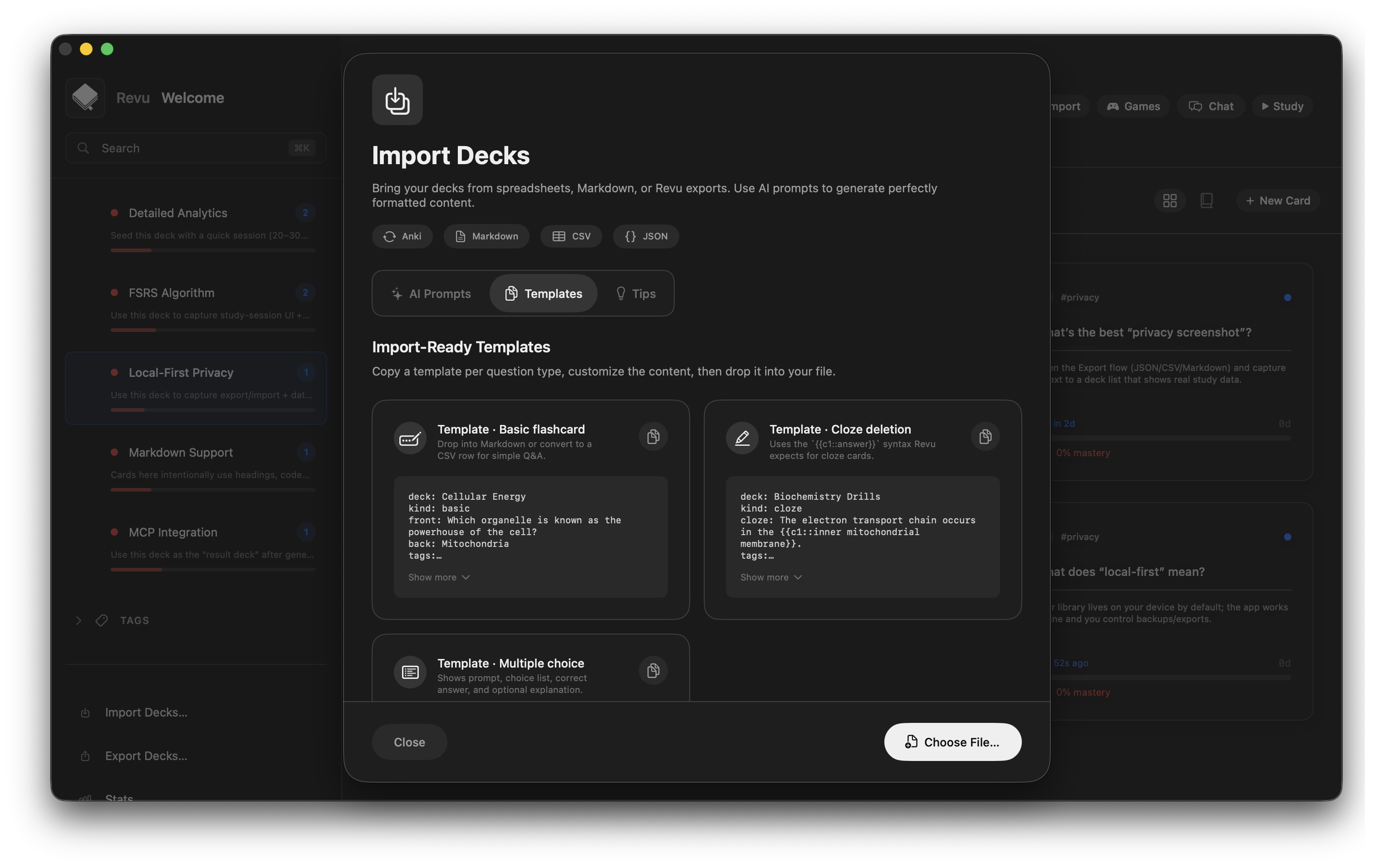Select the Detailed Analytics deck
Image resolution: width=1393 pixels, height=868 pixels.
click(x=196, y=229)
